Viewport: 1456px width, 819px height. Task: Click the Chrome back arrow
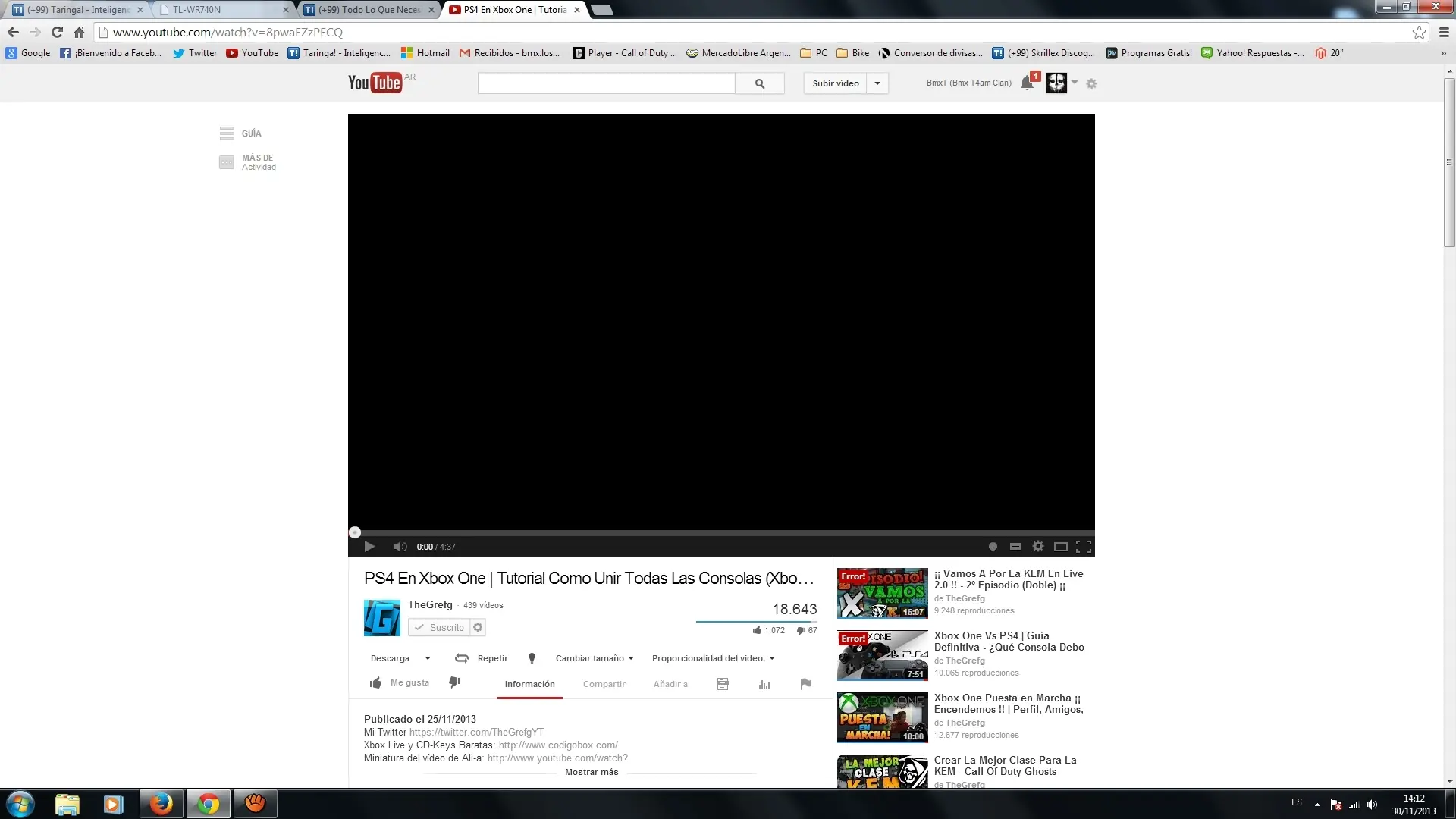point(13,32)
